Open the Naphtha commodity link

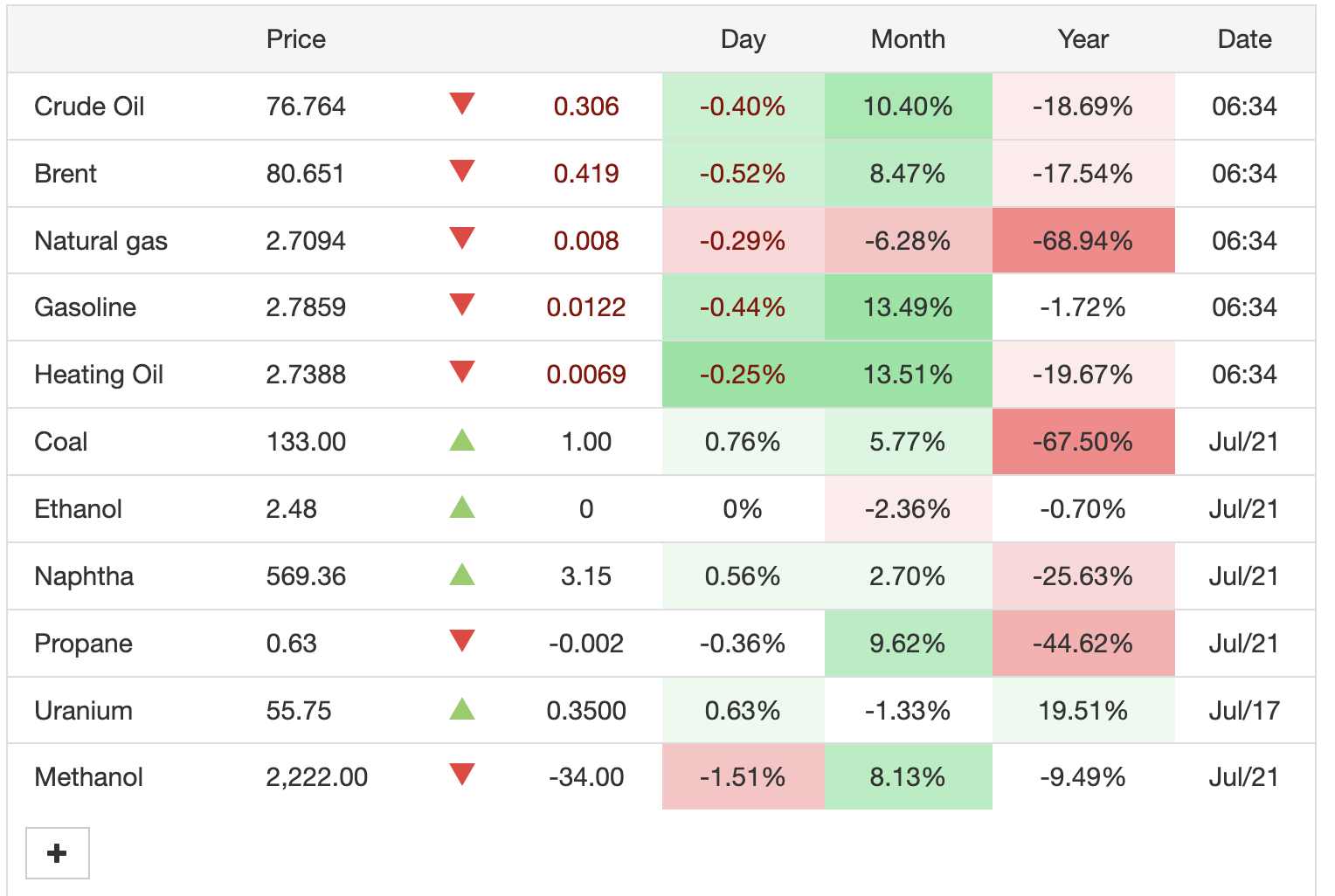tap(84, 576)
